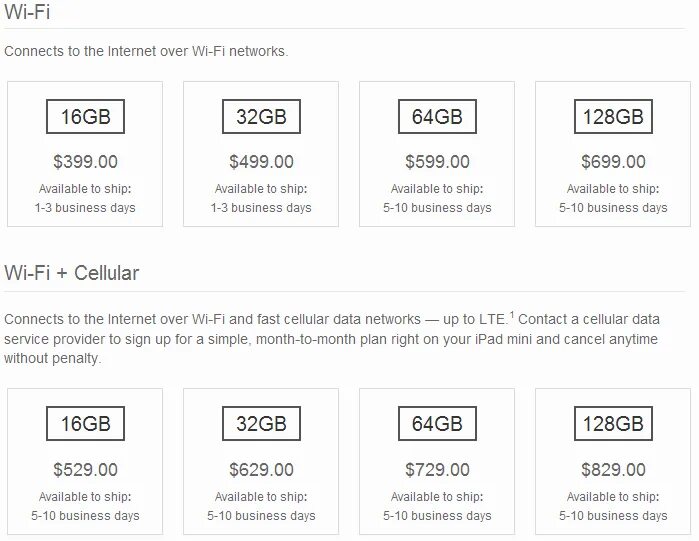Choose the Wi-Fi + Cellular 16GB at $529.00
Screen dimensions: 699x541
pyautogui.click(x=85, y=461)
